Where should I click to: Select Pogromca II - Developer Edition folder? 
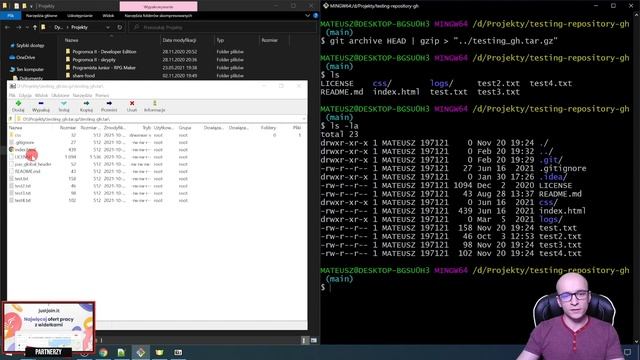point(104,52)
